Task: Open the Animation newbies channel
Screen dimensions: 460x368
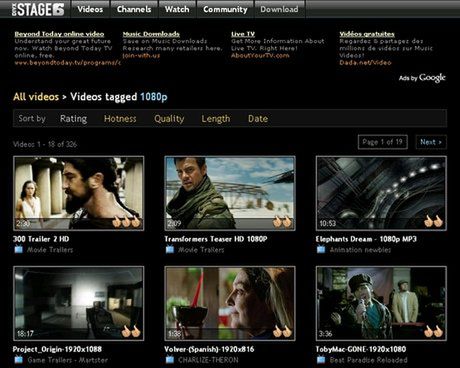Action: tap(360, 250)
